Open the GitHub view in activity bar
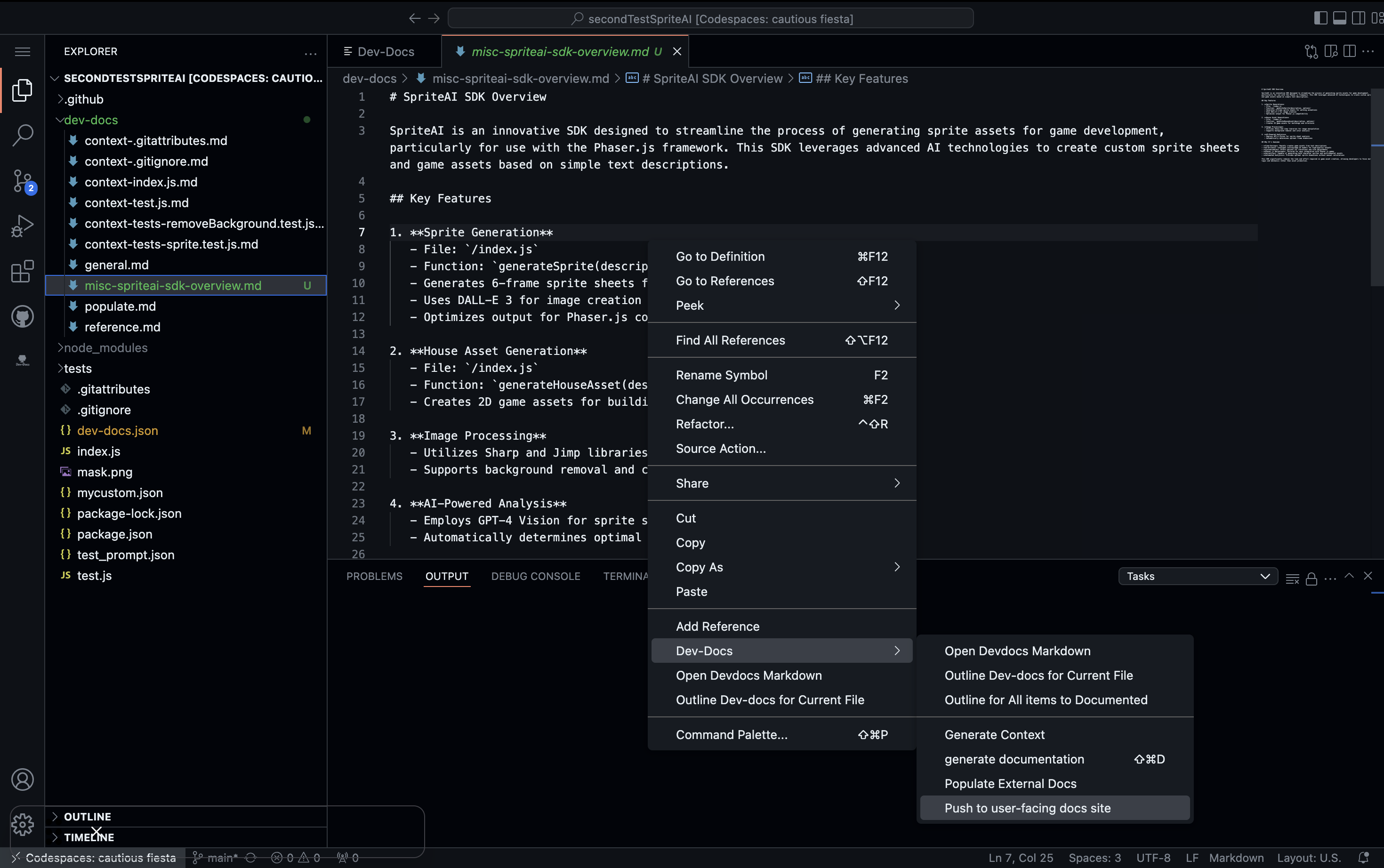This screenshot has width=1384, height=868. click(23, 316)
